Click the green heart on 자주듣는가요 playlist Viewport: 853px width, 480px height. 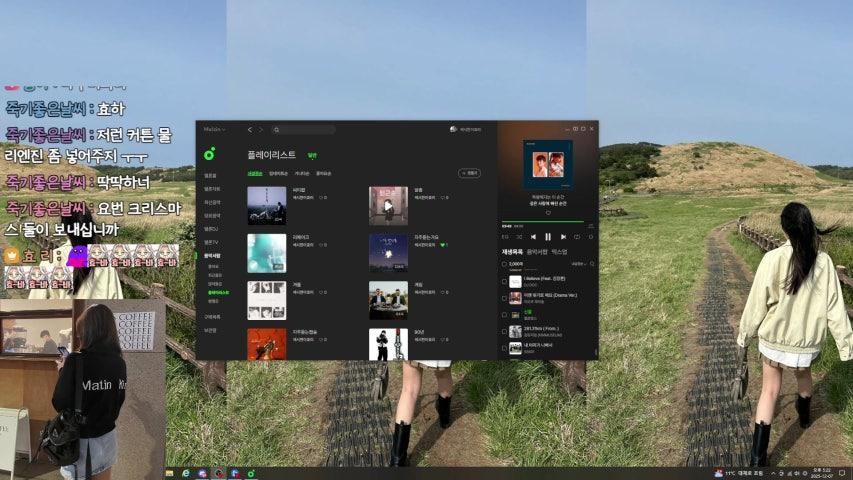coord(441,244)
